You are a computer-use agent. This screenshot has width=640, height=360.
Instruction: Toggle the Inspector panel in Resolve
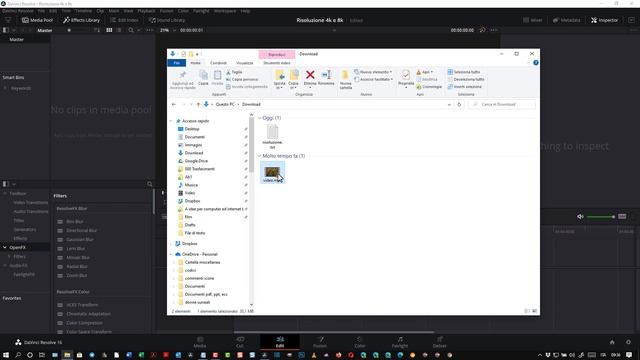pyautogui.click(x=604, y=20)
